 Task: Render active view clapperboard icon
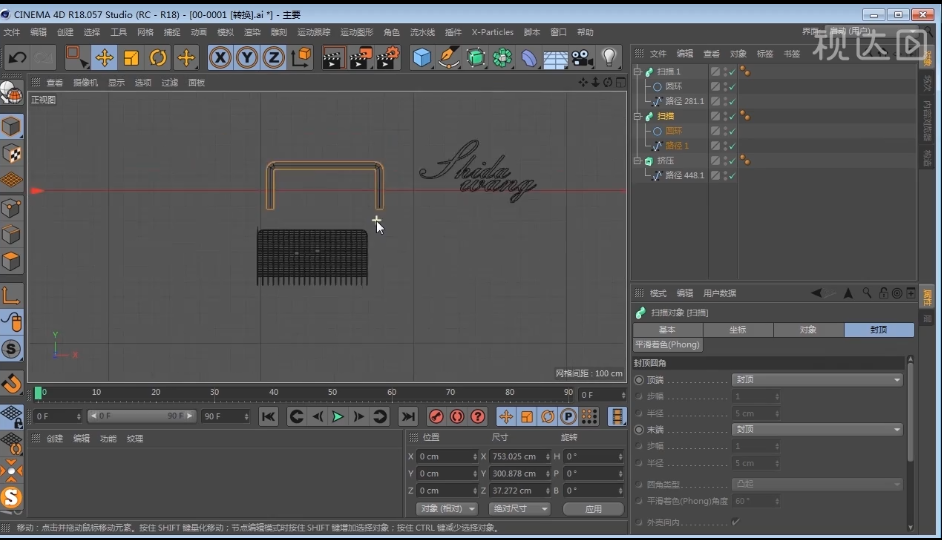coord(333,58)
